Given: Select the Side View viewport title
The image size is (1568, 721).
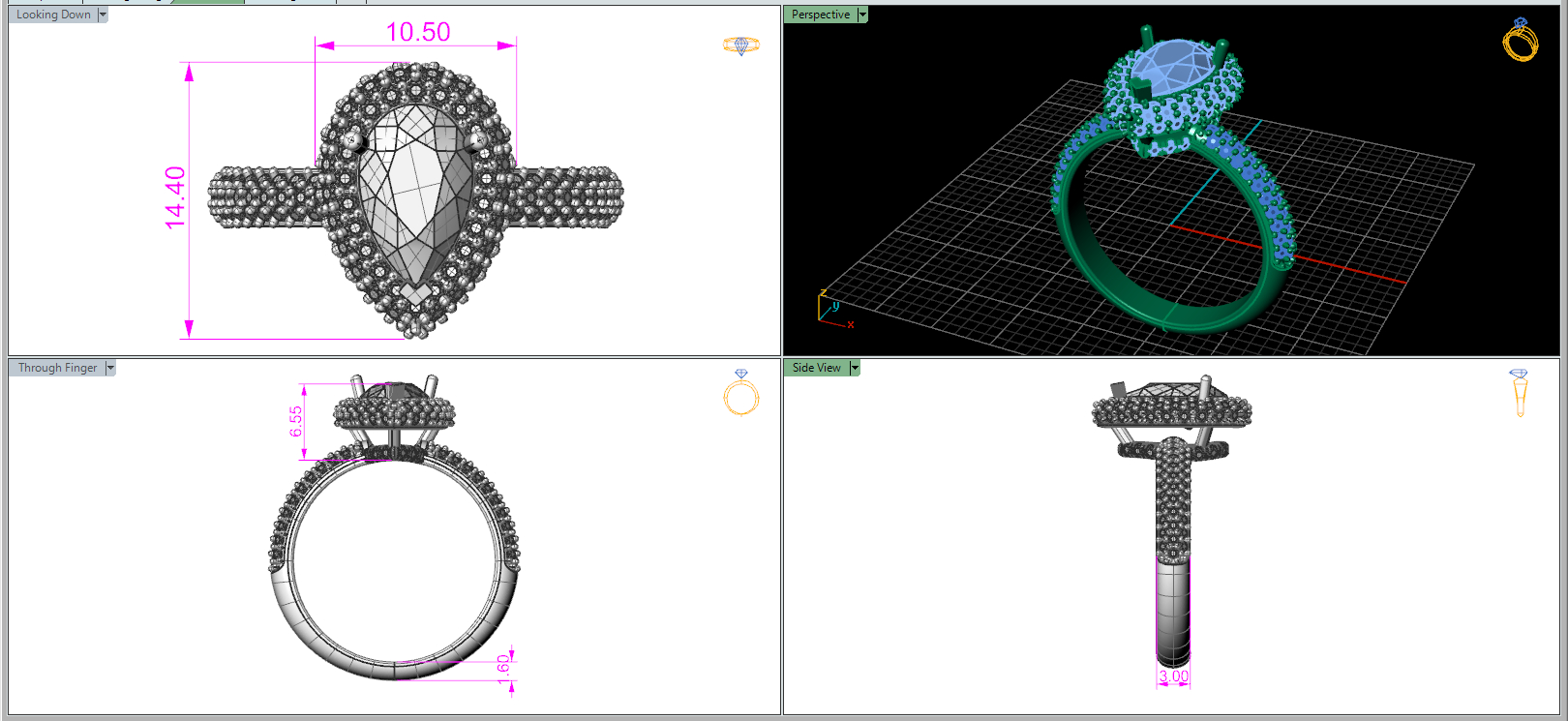Looking at the screenshot, I should click(817, 368).
